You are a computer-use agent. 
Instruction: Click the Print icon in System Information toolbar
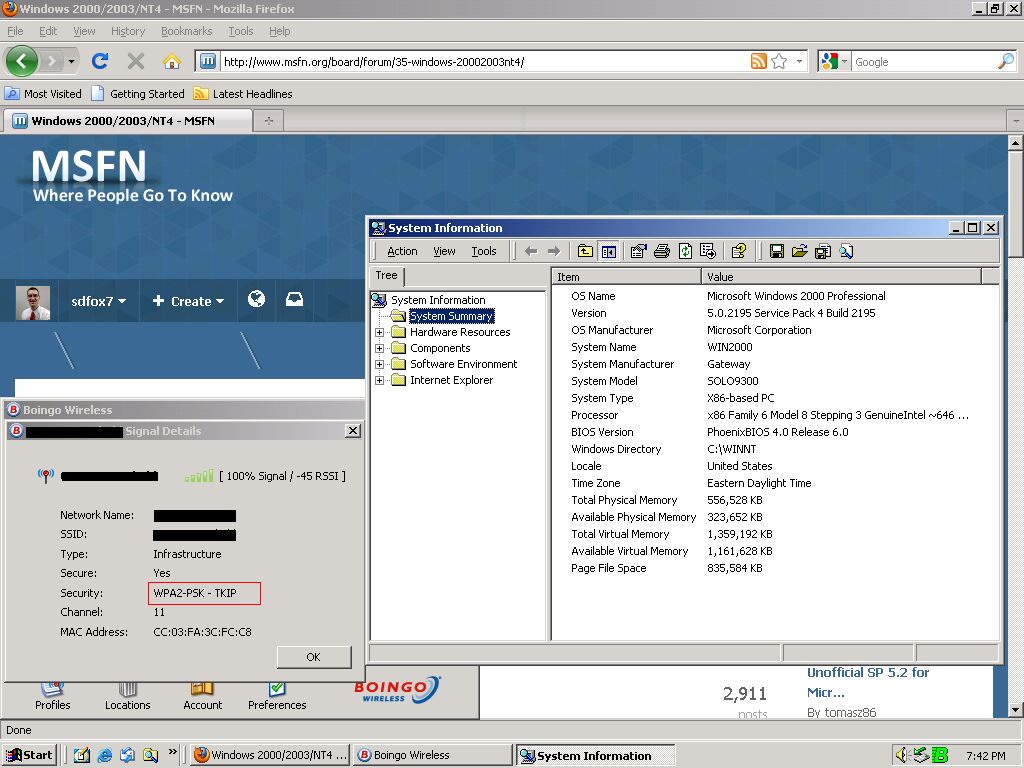point(661,251)
